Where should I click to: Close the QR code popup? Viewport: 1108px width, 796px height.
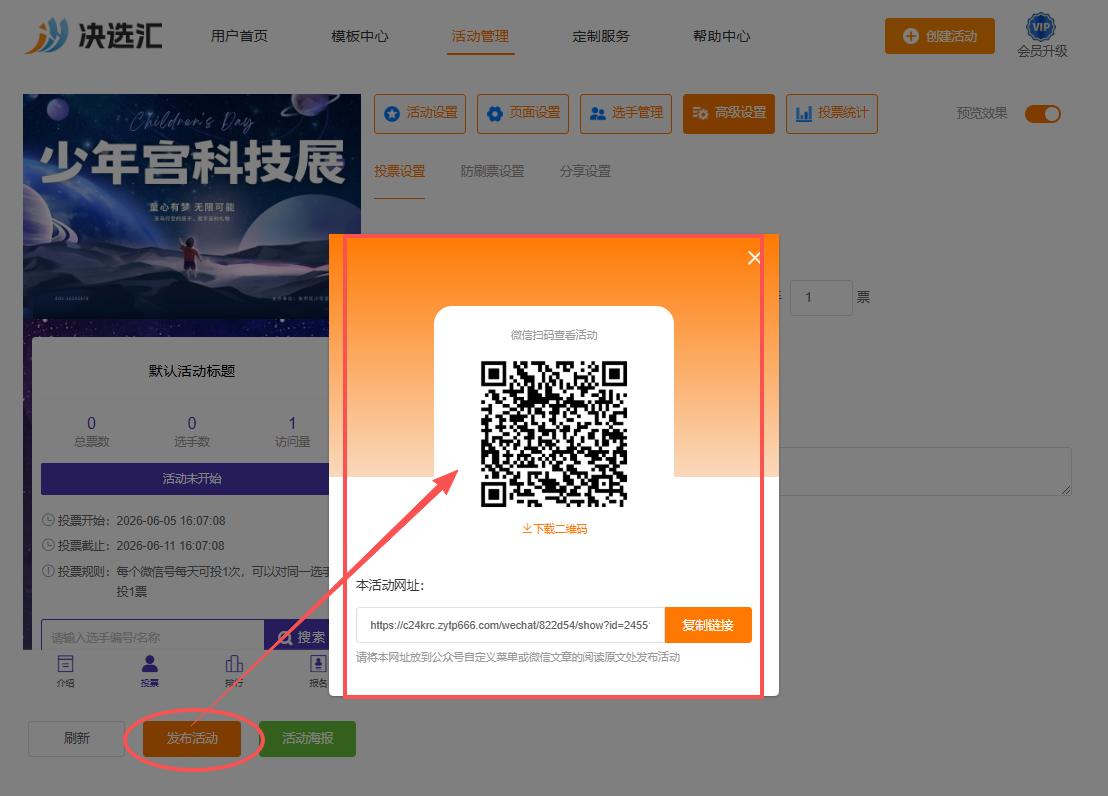(754, 258)
